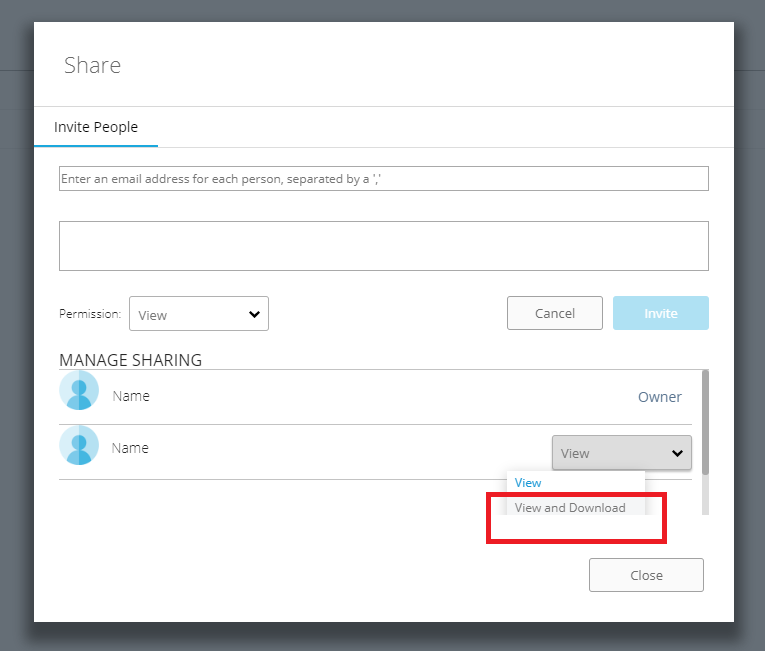Click the blue Invite button
Screen dimensions: 765x651
click(x=660, y=313)
